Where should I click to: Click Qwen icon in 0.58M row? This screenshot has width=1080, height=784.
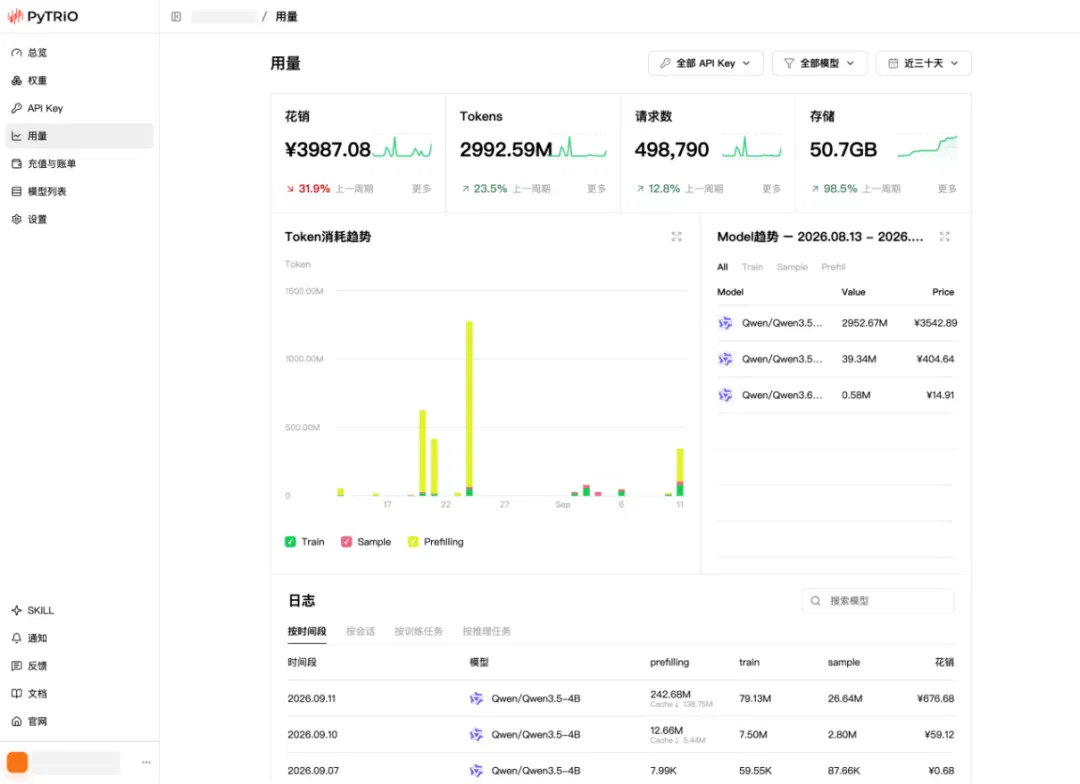tap(725, 395)
